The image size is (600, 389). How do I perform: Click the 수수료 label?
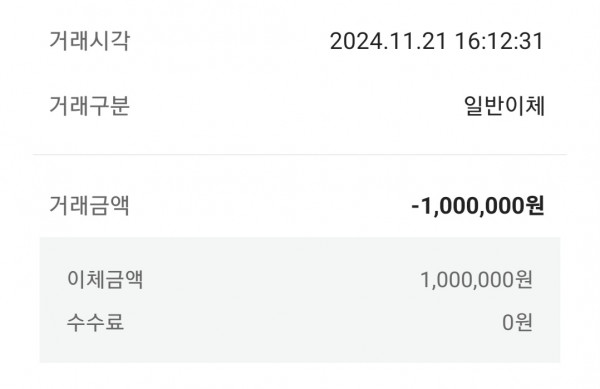95,322
